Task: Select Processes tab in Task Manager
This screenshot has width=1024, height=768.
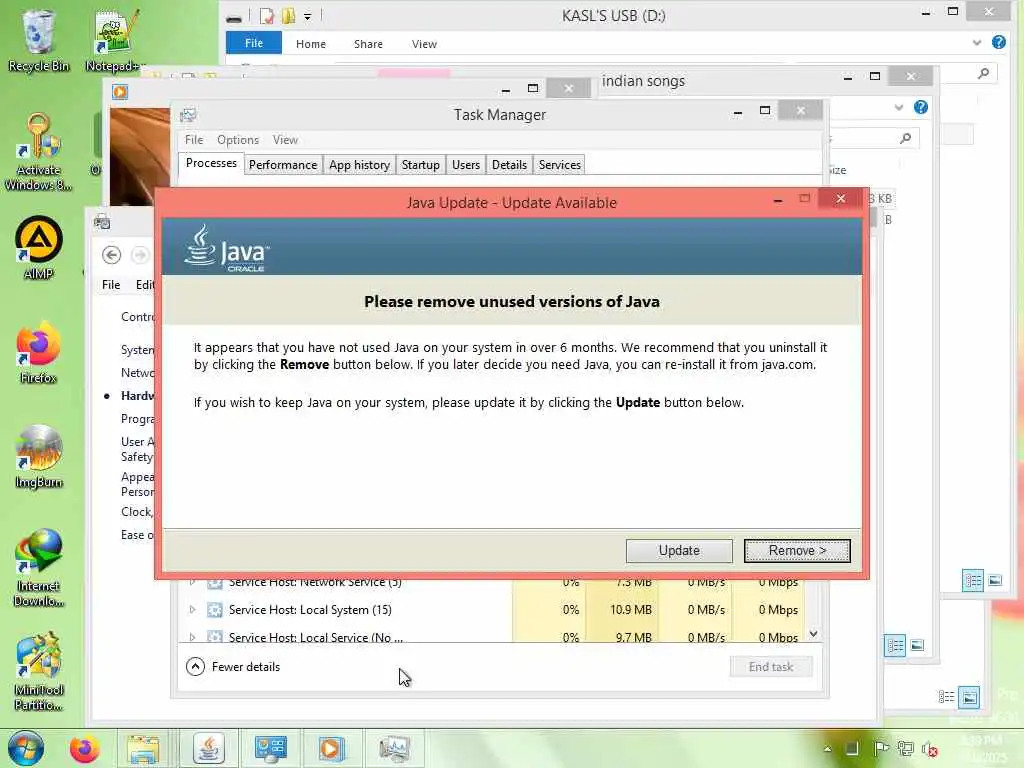Action: [x=211, y=163]
